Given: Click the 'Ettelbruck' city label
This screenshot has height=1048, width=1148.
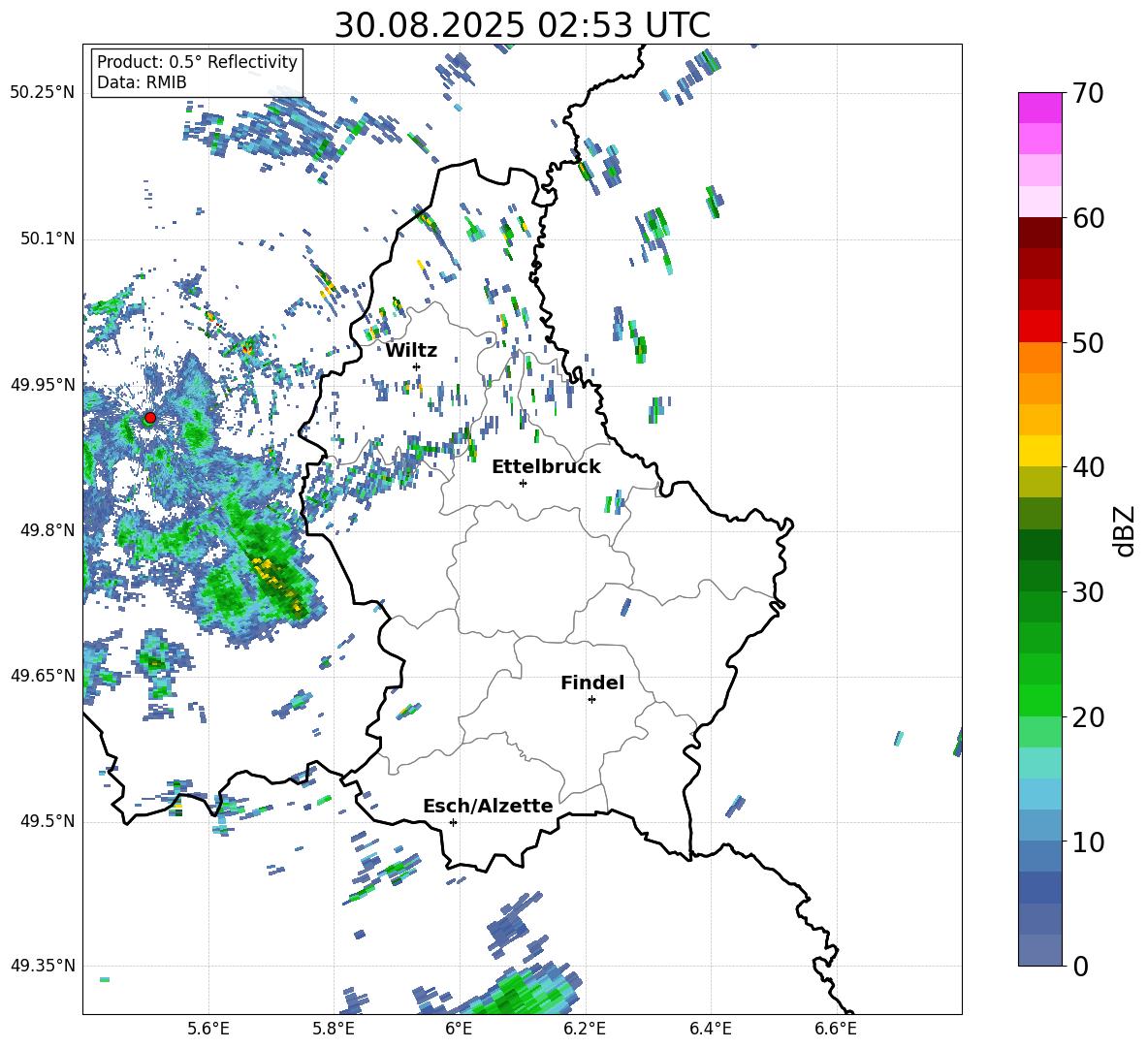Looking at the screenshot, I should (x=546, y=467).
